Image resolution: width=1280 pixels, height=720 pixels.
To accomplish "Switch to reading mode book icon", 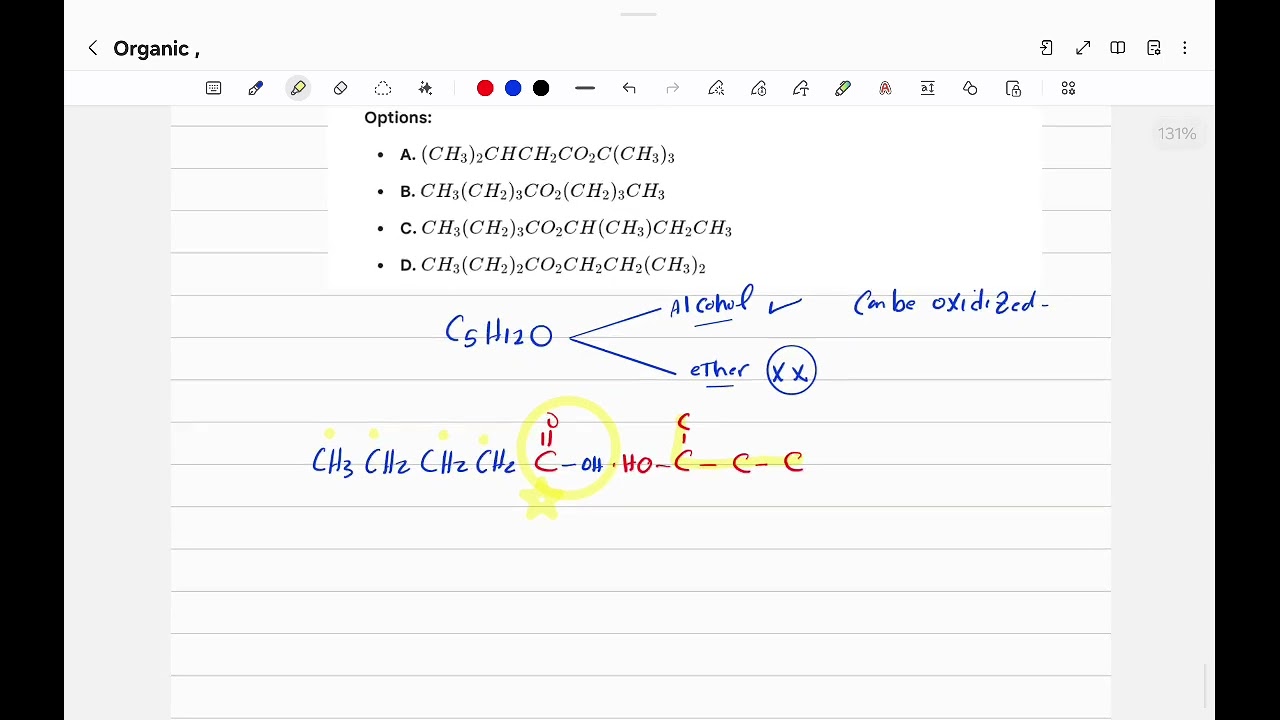I will (1118, 48).
